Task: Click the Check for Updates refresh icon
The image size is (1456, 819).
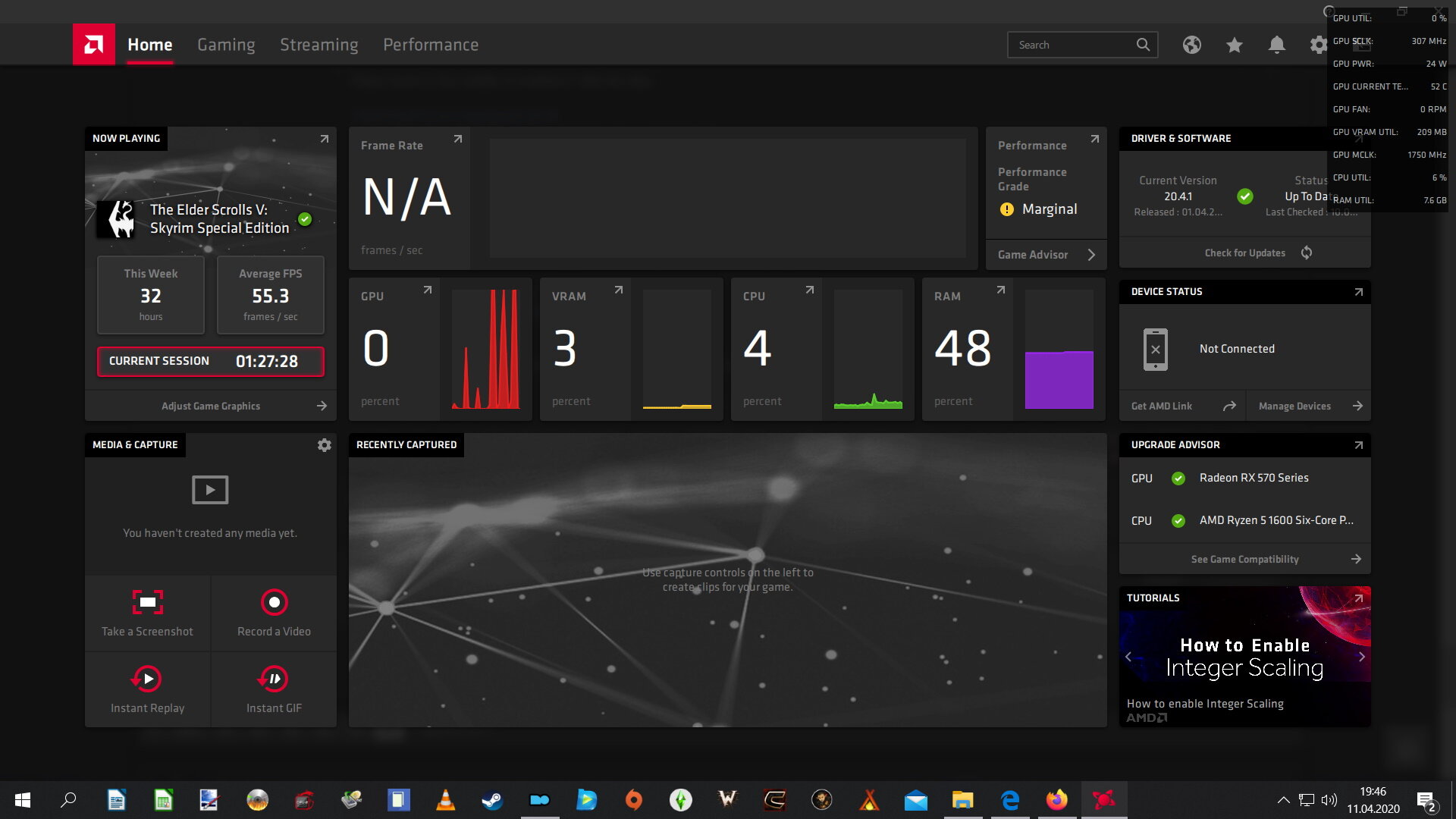Action: [x=1307, y=253]
